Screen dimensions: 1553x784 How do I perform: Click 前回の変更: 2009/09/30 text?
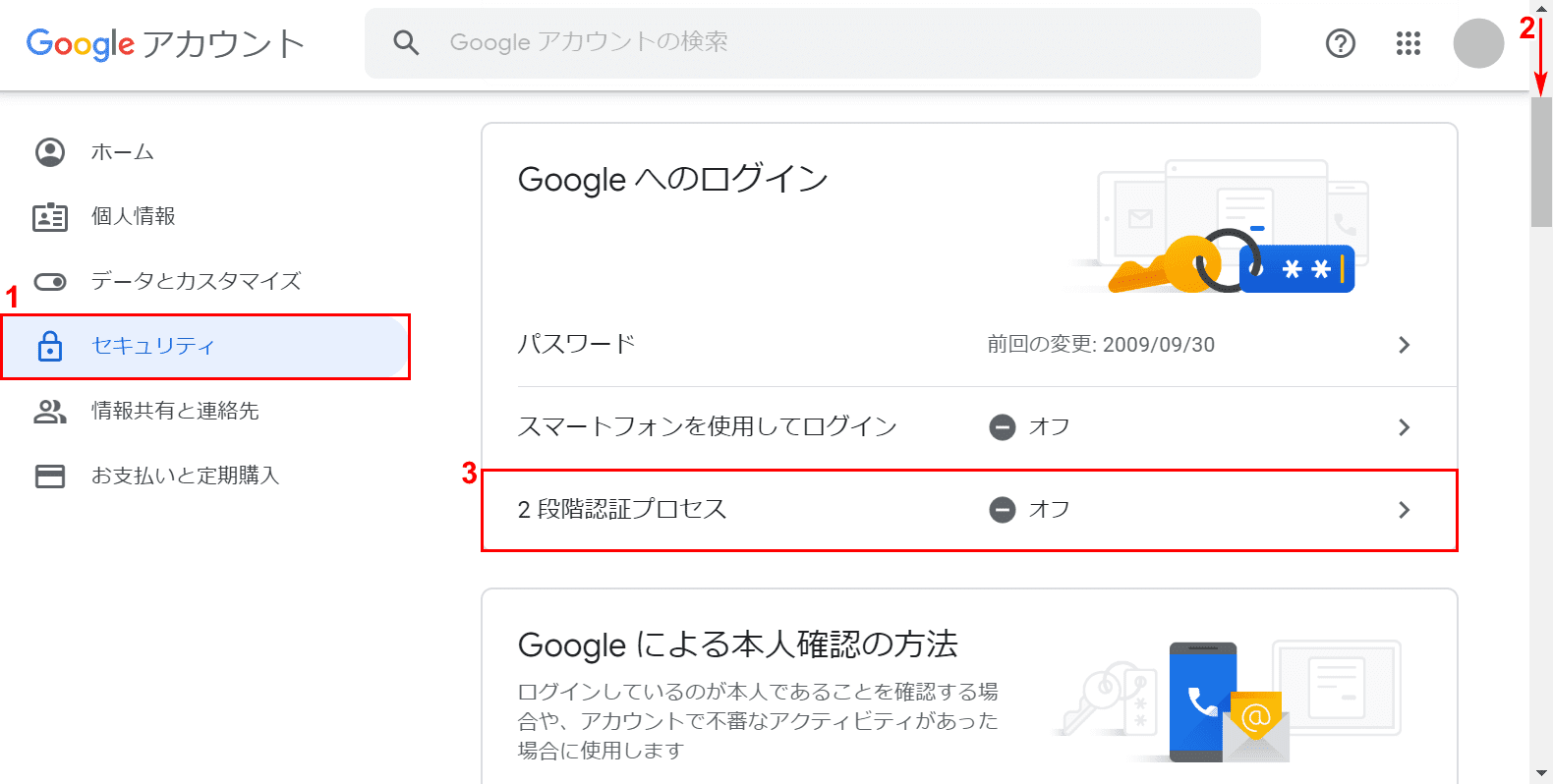click(x=1101, y=345)
